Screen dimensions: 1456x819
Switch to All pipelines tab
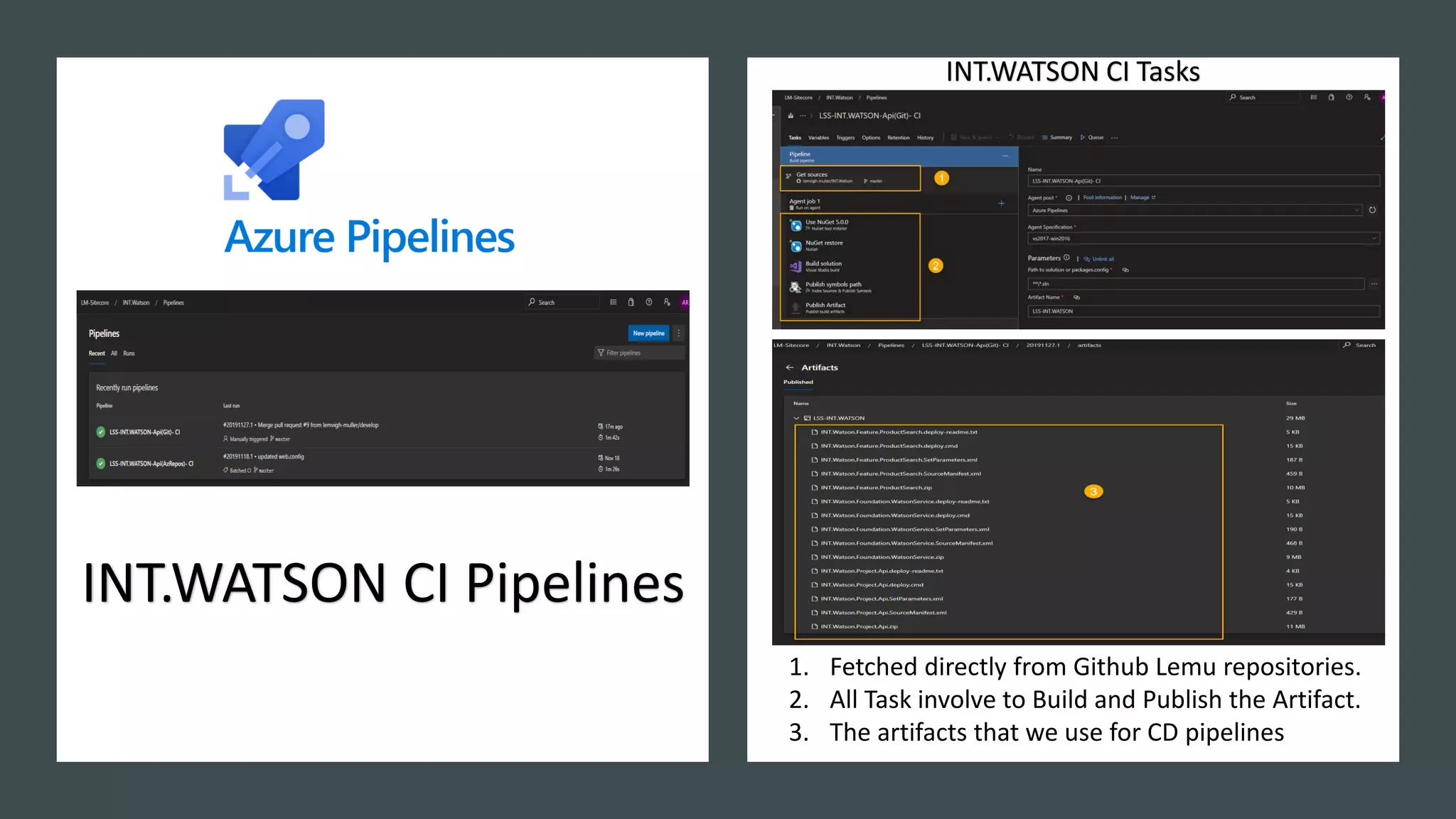114,353
